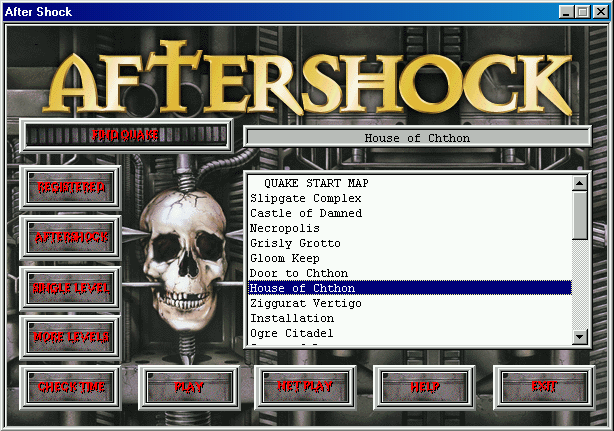Select Slipgate Complex in the list
This screenshot has height=431, width=614.
click(410, 198)
